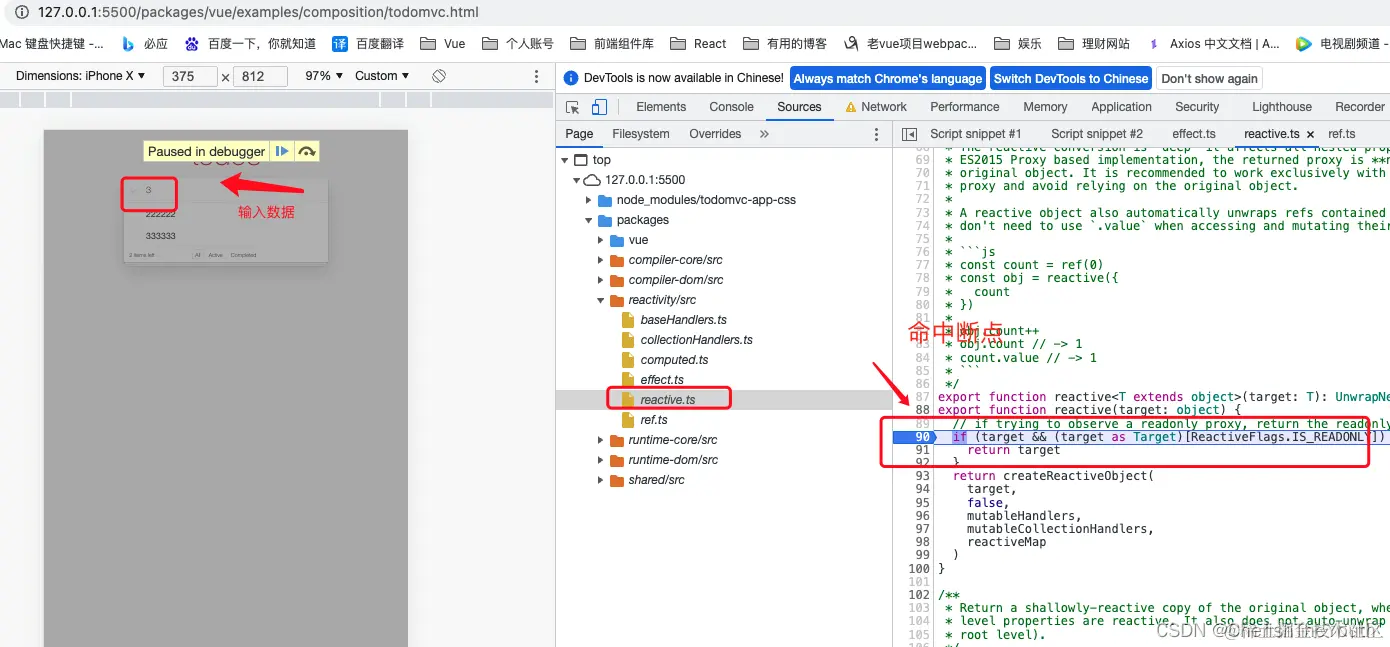Click the rotate screen icon
Image resolution: width=1390 pixels, height=647 pixels.
(x=438, y=76)
